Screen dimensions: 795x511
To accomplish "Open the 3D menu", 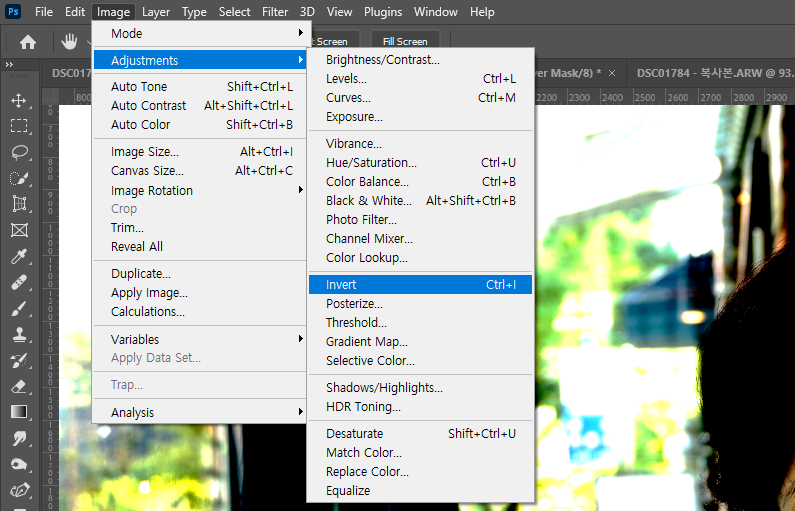I will [x=307, y=12].
